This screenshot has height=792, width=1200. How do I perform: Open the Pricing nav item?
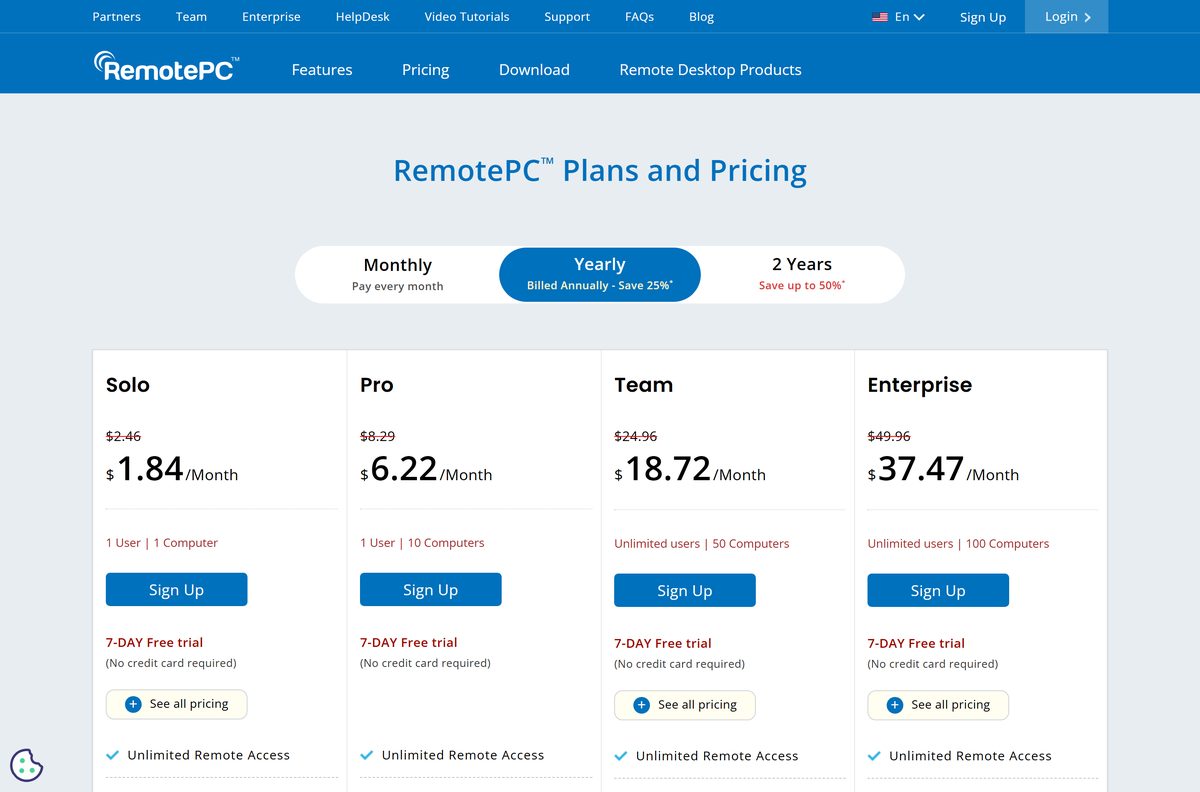pyautogui.click(x=426, y=70)
